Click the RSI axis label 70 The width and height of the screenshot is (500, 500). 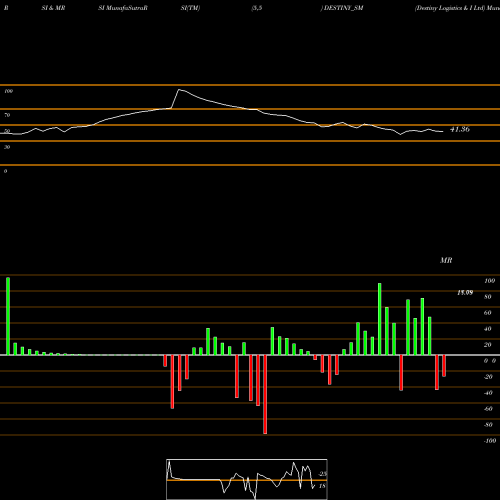pos(7,115)
